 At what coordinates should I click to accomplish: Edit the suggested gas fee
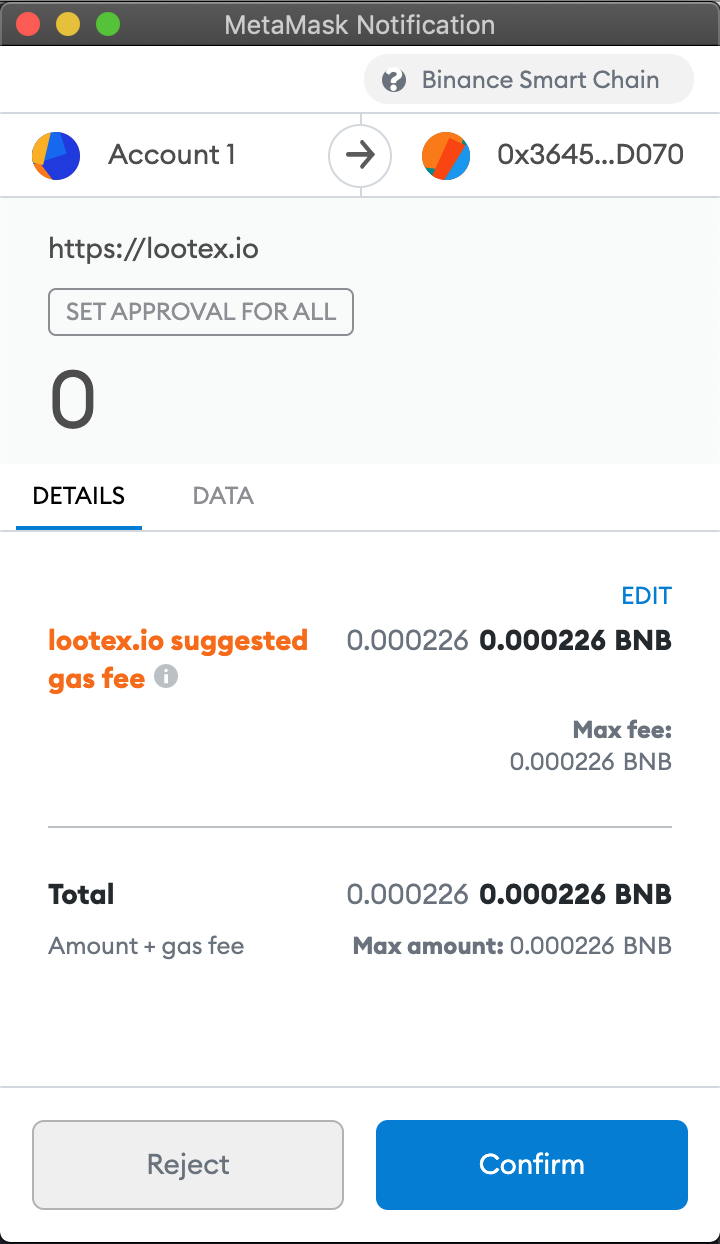(x=646, y=596)
